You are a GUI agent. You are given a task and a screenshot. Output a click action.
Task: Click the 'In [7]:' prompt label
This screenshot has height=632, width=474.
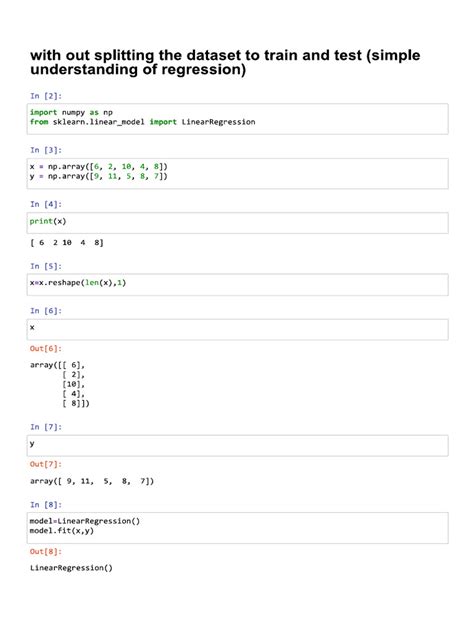click(46, 427)
